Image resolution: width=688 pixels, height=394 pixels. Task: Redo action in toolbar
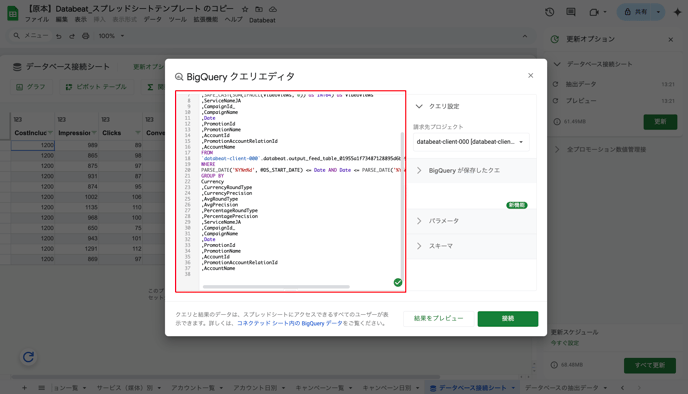pos(72,36)
